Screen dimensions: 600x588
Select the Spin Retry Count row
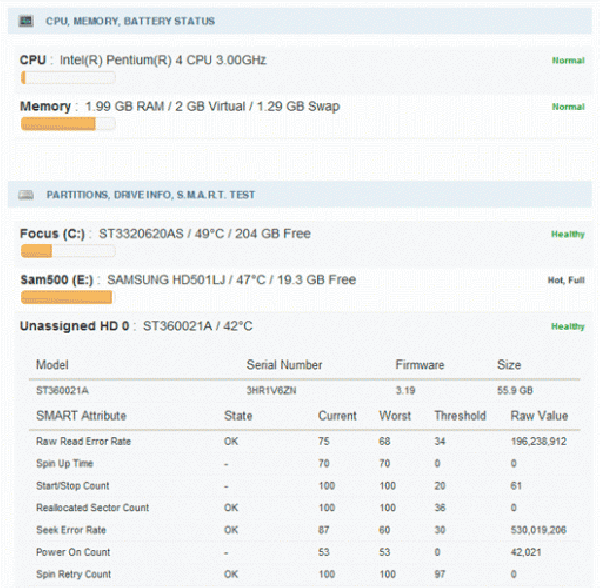(305, 574)
